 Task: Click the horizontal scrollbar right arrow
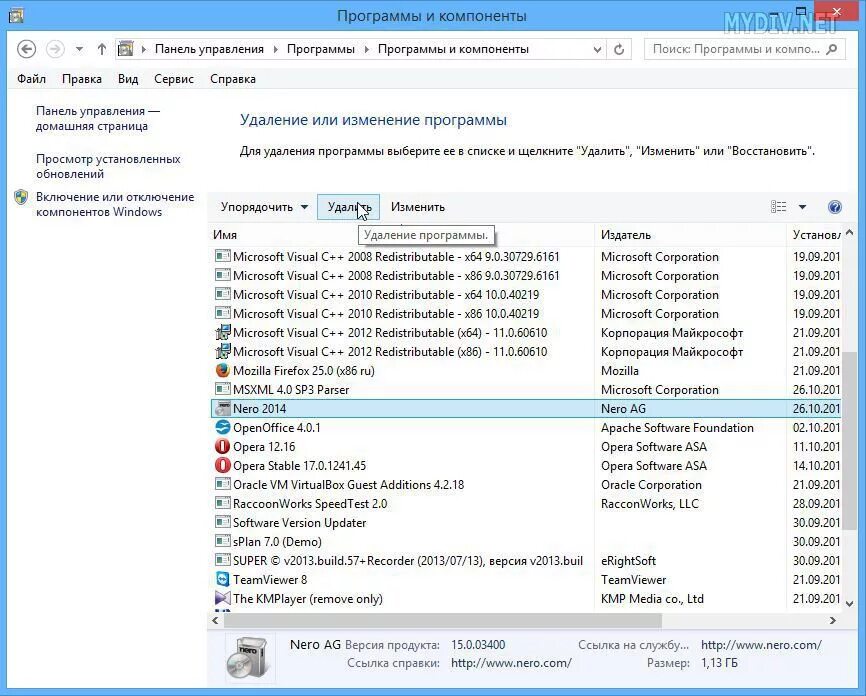tap(832, 621)
